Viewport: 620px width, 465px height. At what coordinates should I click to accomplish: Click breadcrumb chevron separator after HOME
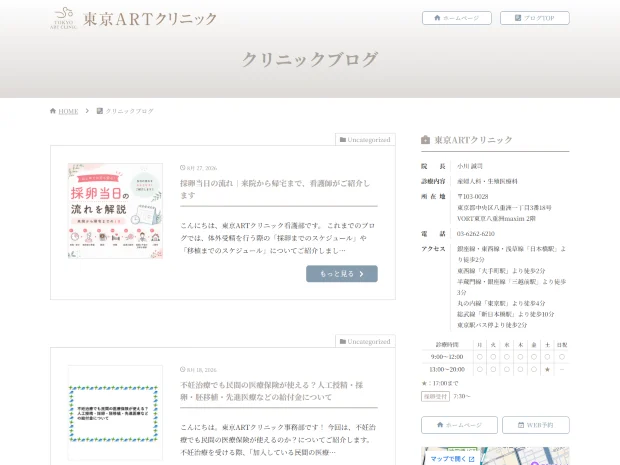coord(87,111)
